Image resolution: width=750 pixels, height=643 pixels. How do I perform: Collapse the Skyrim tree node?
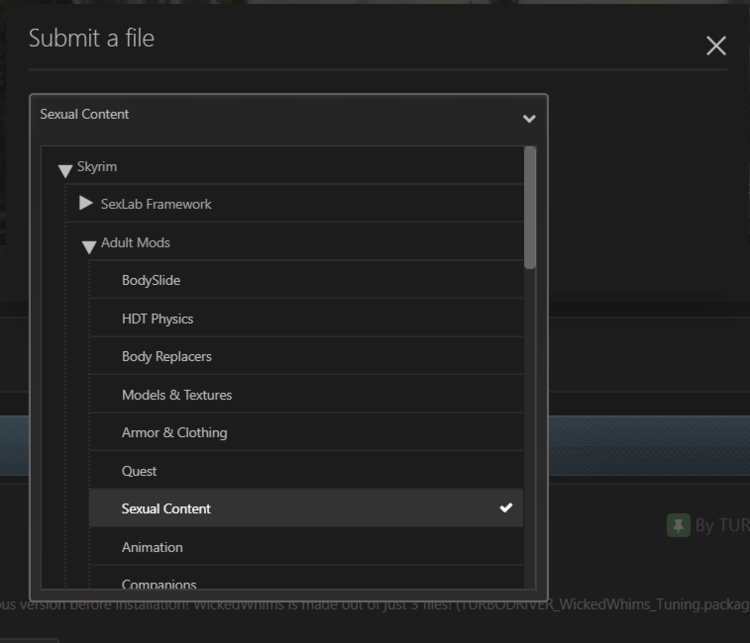coord(65,170)
